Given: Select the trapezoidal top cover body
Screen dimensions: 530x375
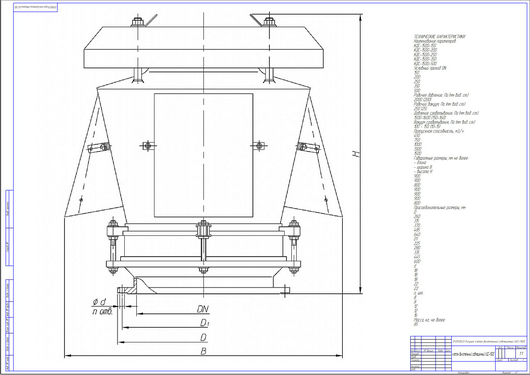Looking at the screenshot, I should tap(204, 47).
